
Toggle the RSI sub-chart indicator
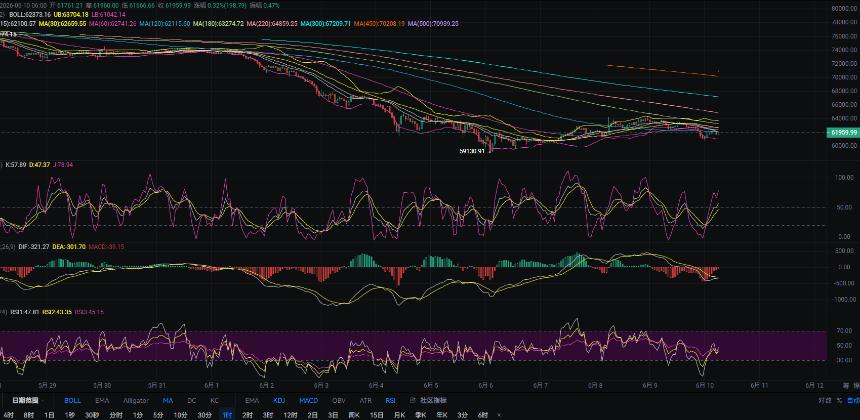click(x=390, y=400)
